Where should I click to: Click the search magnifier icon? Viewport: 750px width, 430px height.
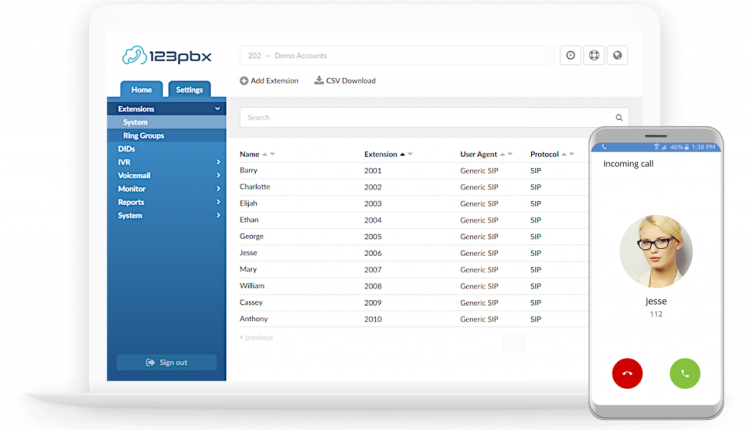coord(619,118)
